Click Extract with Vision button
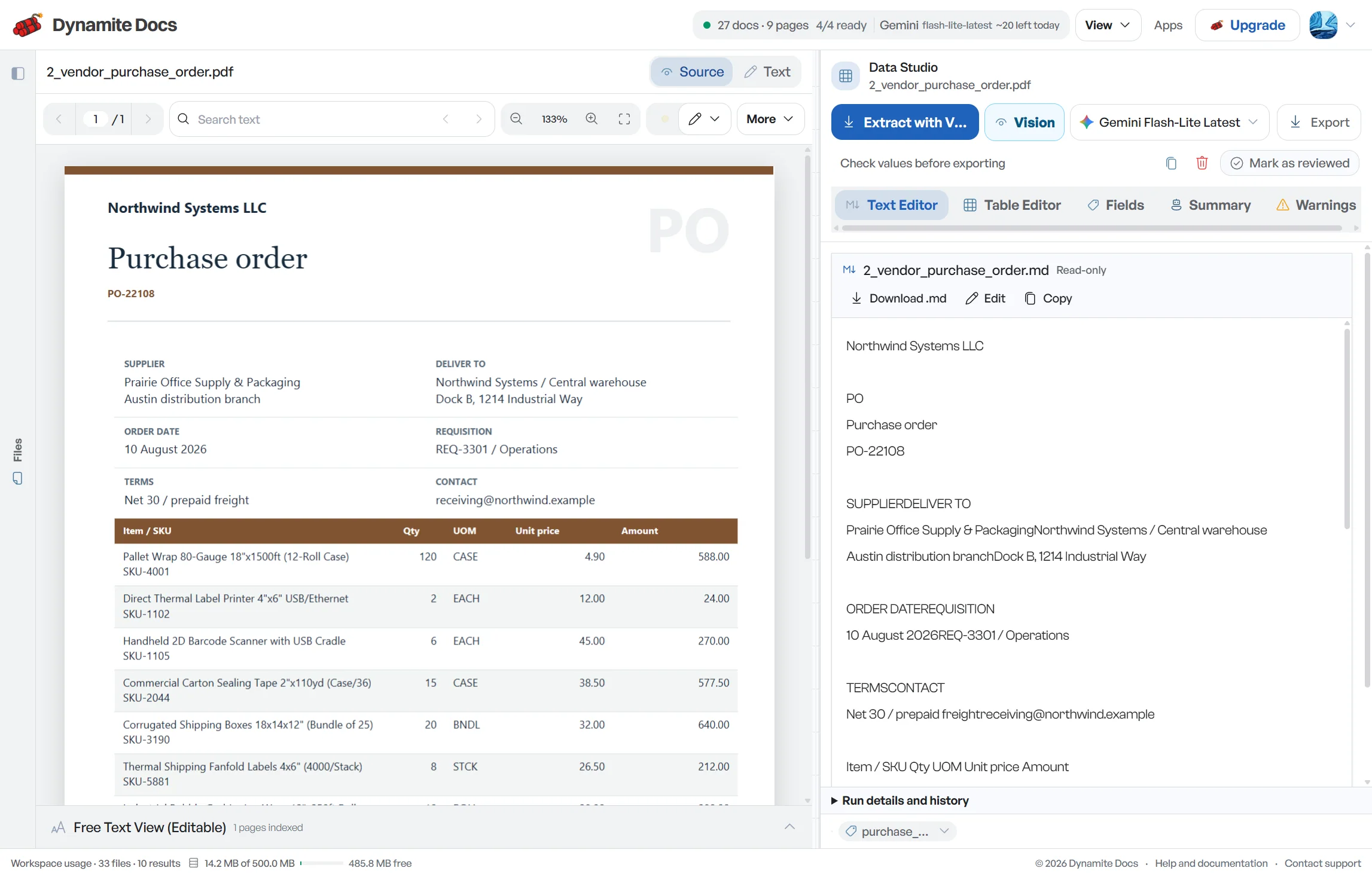The image size is (1372, 877). [x=905, y=123]
